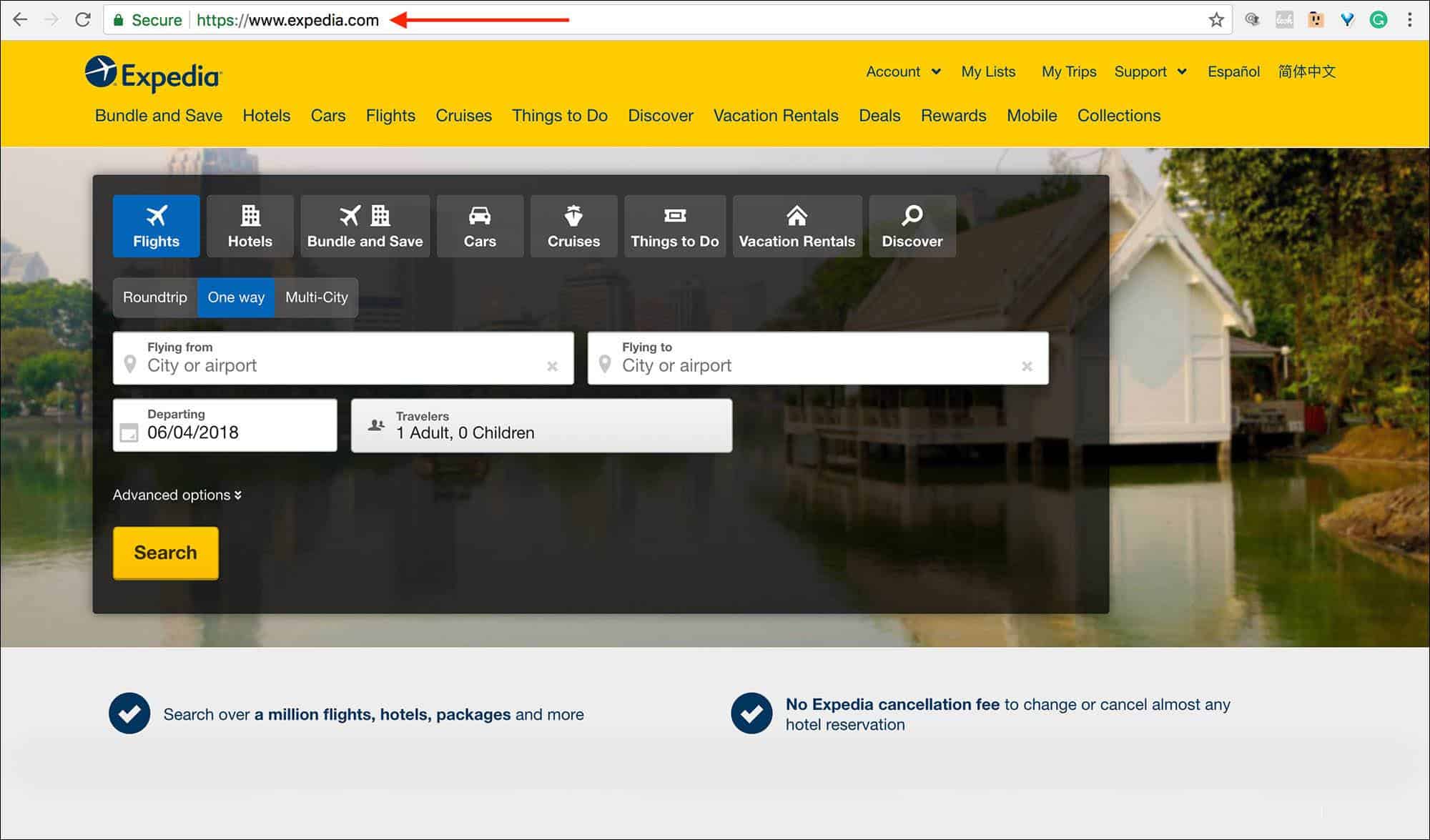
Task: Click the Departing date field
Action: pos(225,425)
